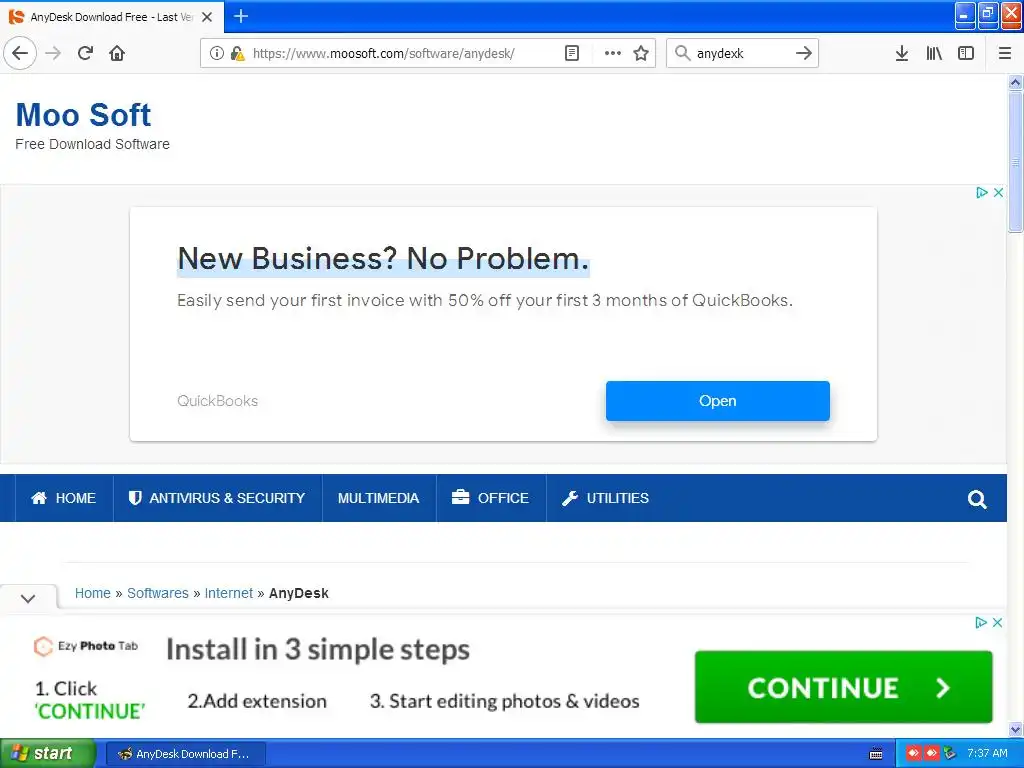Select the AnyDesk Download Free tab
Screen dimensions: 1024x768
(x=112, y=17)
